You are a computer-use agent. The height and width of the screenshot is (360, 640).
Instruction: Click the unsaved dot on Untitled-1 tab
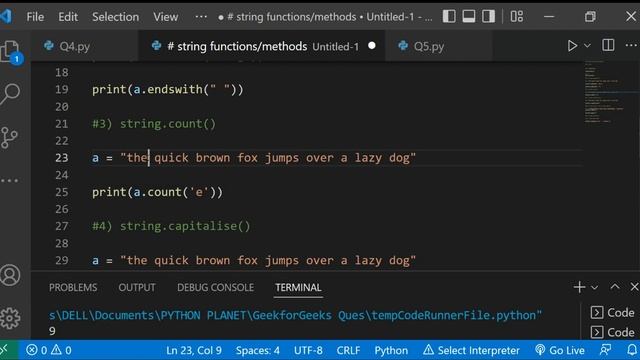(x=372, y=46)
